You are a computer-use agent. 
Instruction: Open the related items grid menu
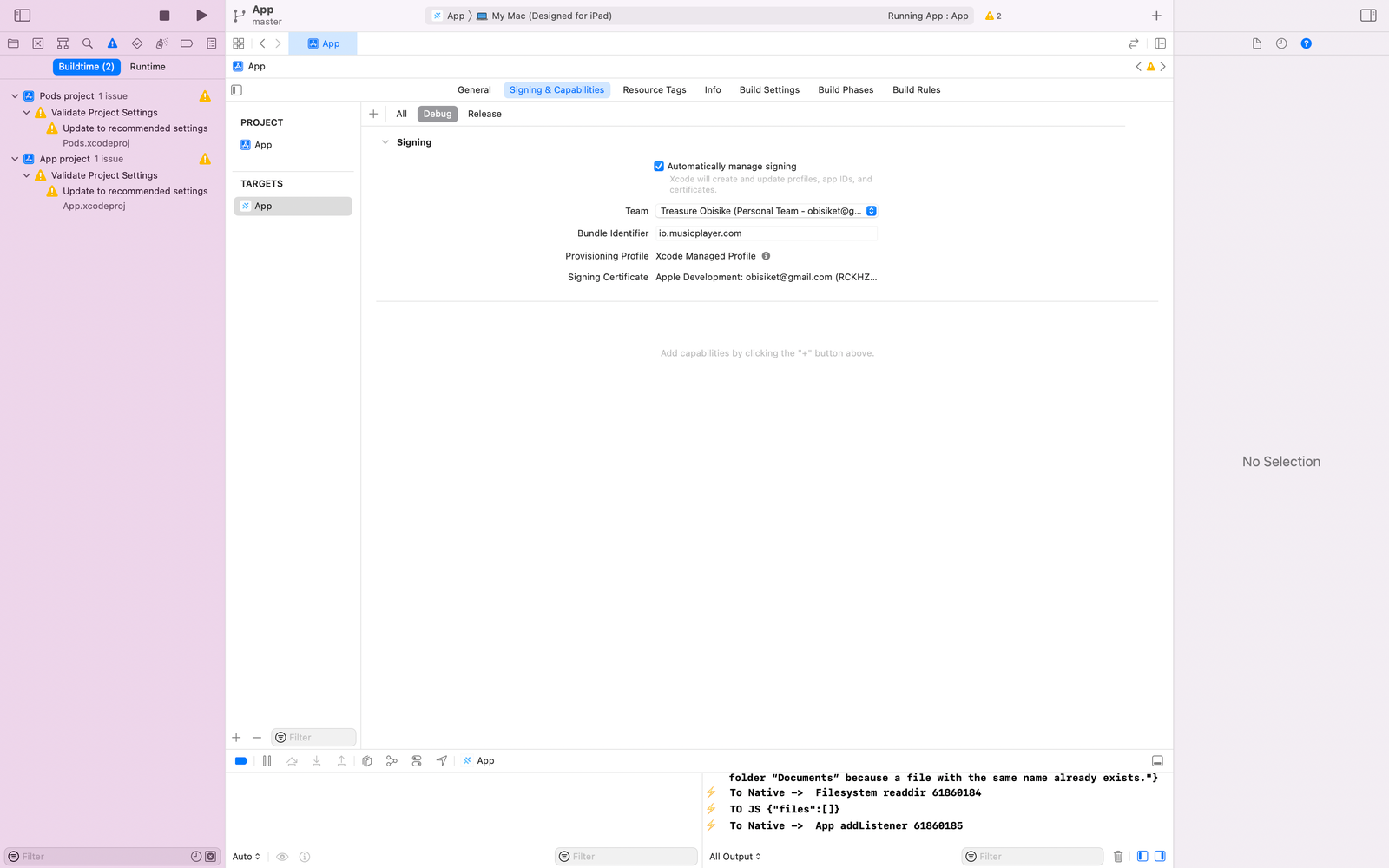tap(239, 43)
